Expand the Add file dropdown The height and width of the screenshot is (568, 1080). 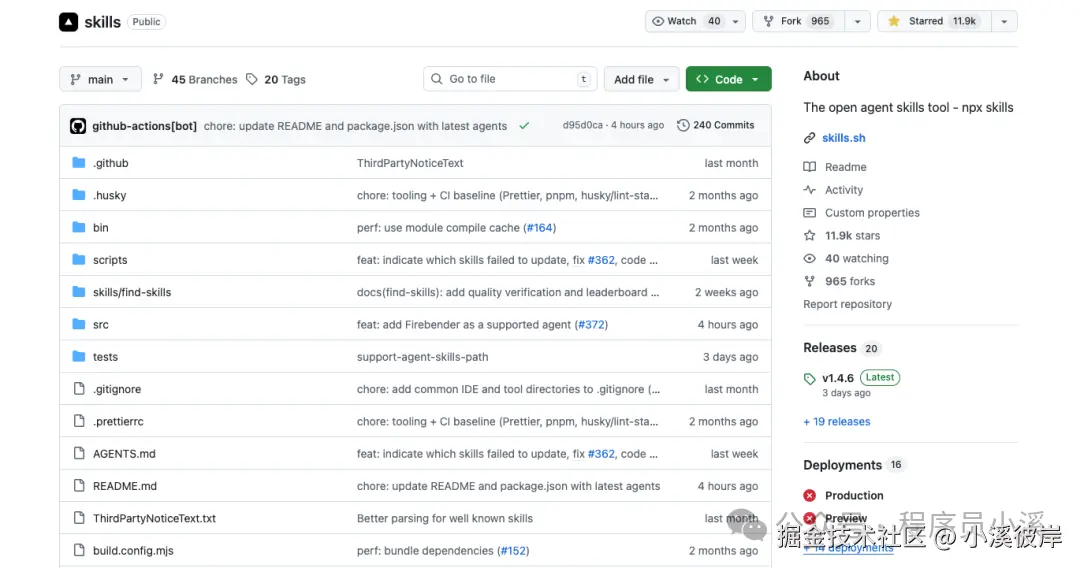(641, 79)
